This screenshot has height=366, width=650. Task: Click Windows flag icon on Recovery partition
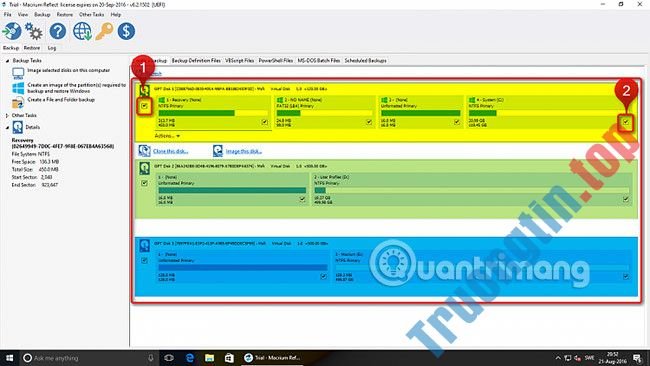pyautogui.click(x=162, y=100)
